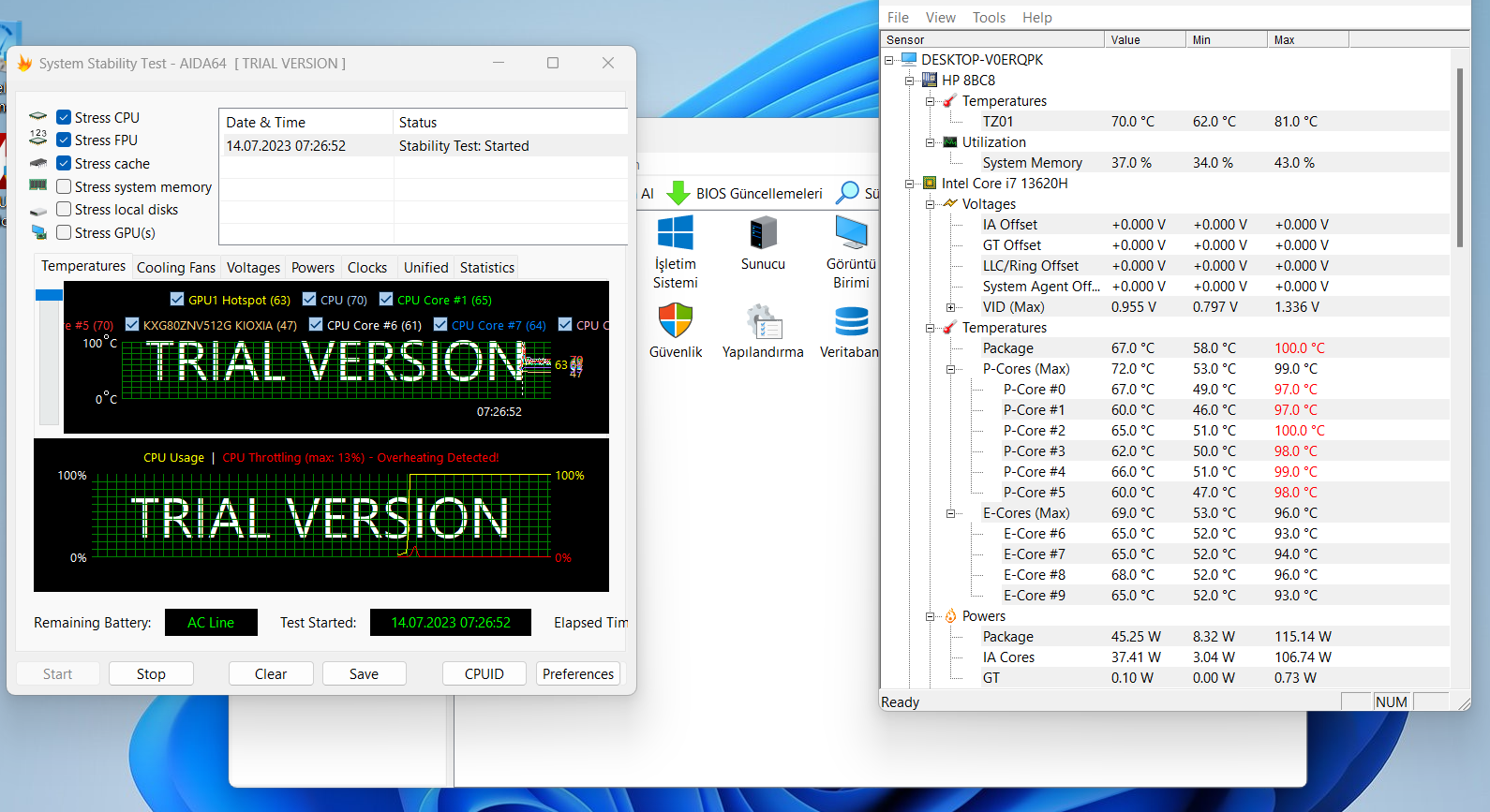Toggle the KXG80ZNV512G KIOXIA graph checkbox
Image resolution: width=1490 pixels, height=812 pixels.
pyautogui.click(x=132, y=324)
